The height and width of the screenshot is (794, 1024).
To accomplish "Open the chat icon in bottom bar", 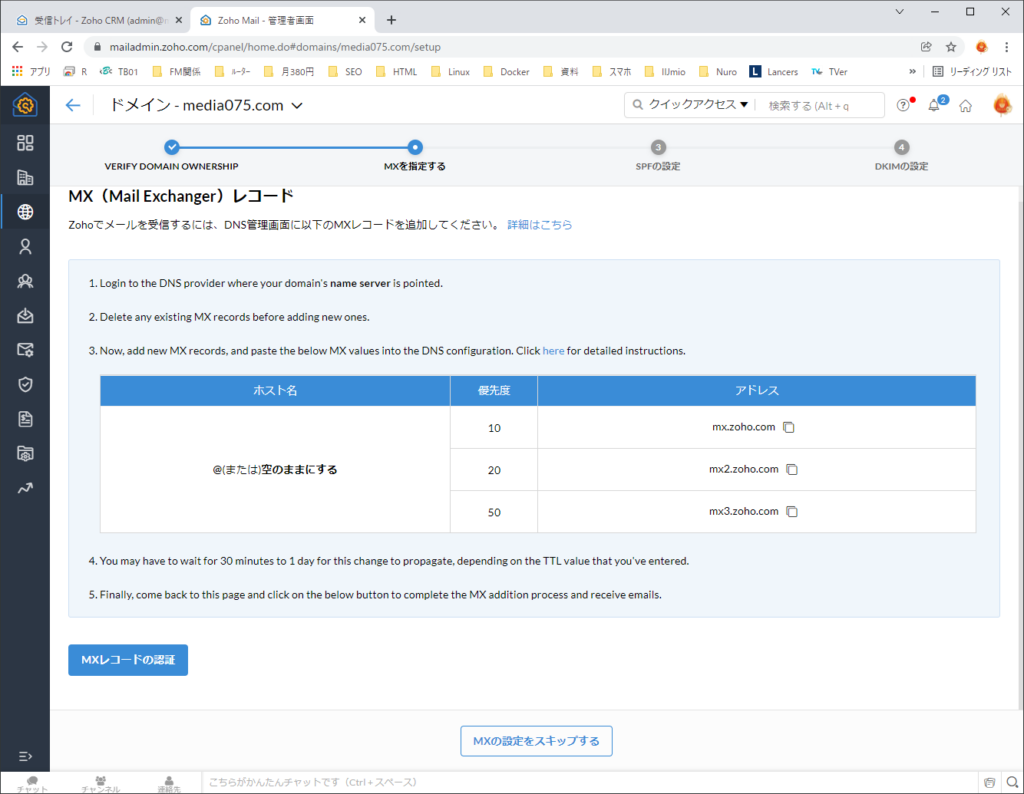I will click(32, 783).
